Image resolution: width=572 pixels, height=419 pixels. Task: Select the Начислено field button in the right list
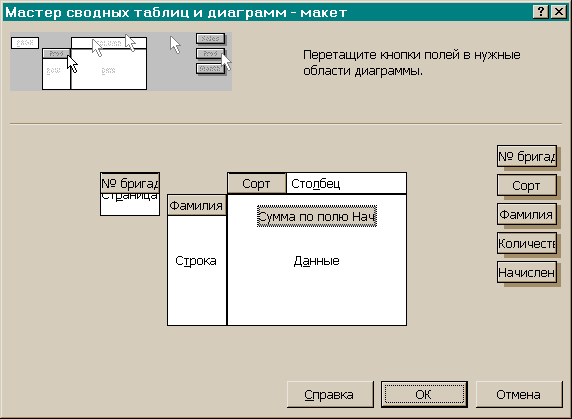point(527,272)
